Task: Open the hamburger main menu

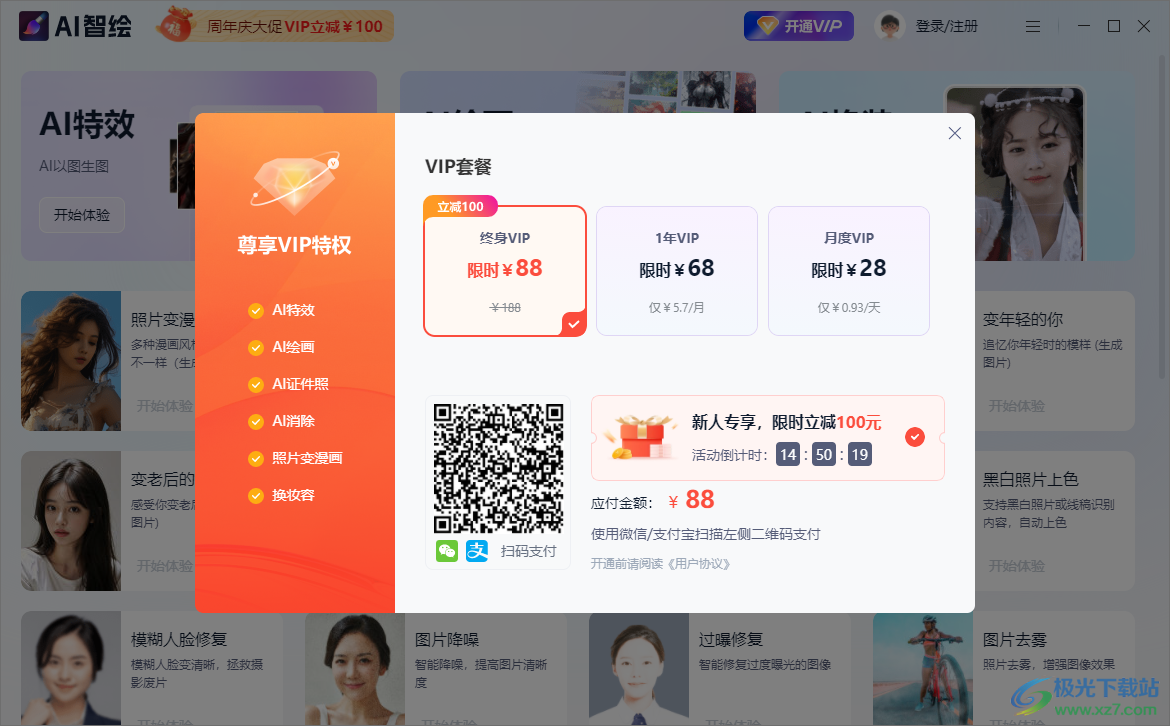Action: pos(1033,27)
